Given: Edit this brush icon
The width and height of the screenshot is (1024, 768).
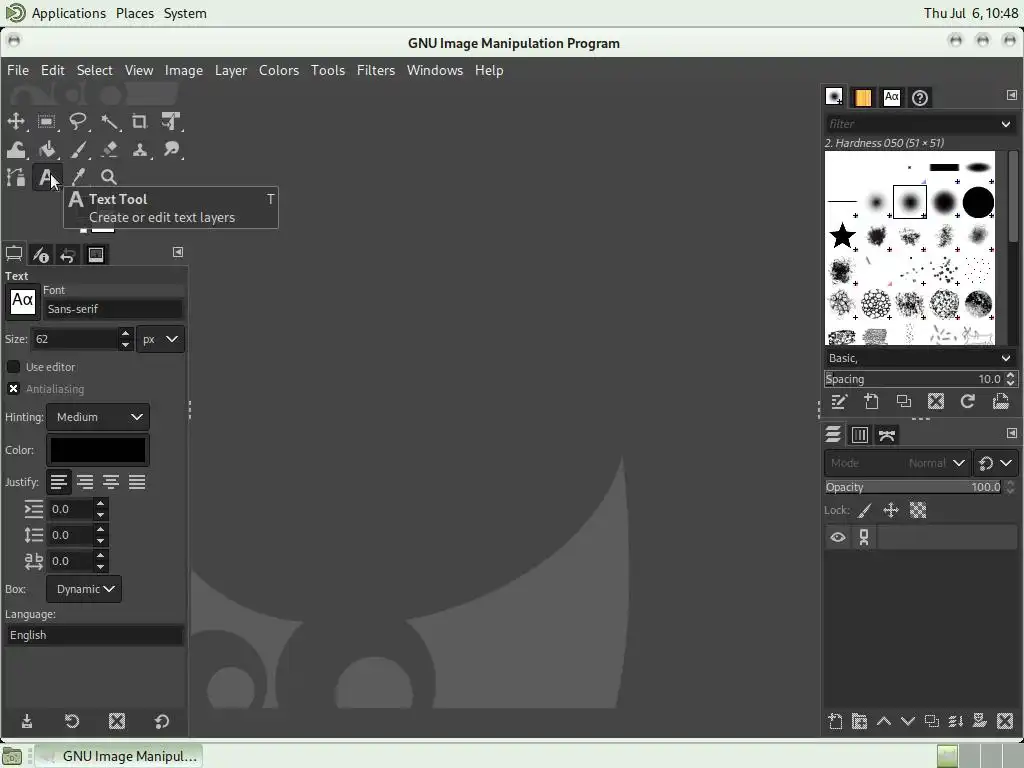Looking at the screenshot, I should (839, 402).
